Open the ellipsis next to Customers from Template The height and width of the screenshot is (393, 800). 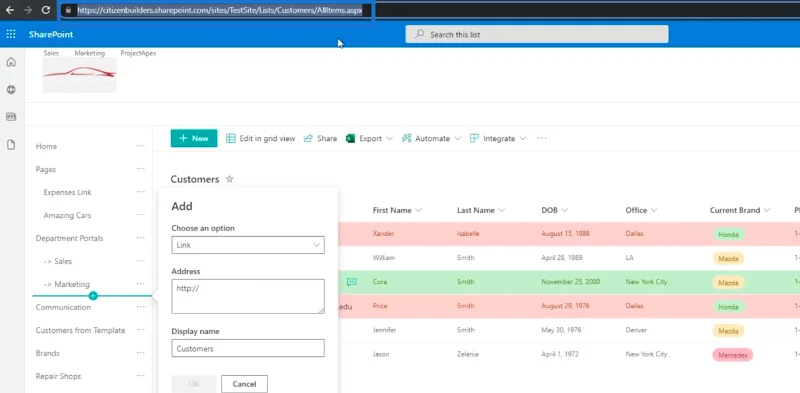tap(141, 330)
